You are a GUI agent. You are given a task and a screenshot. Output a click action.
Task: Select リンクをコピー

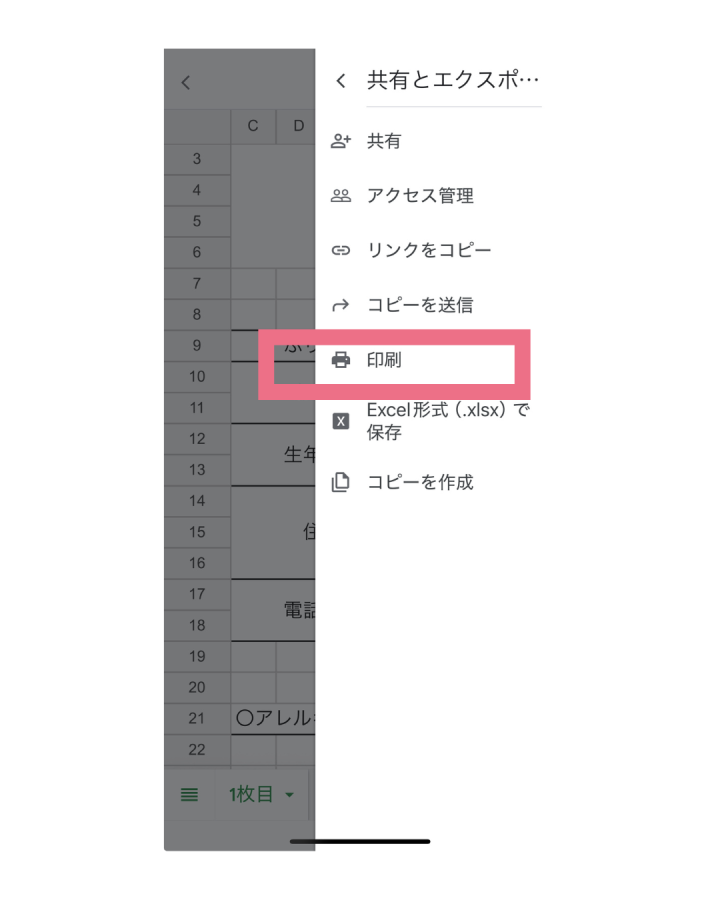[429, 250]
